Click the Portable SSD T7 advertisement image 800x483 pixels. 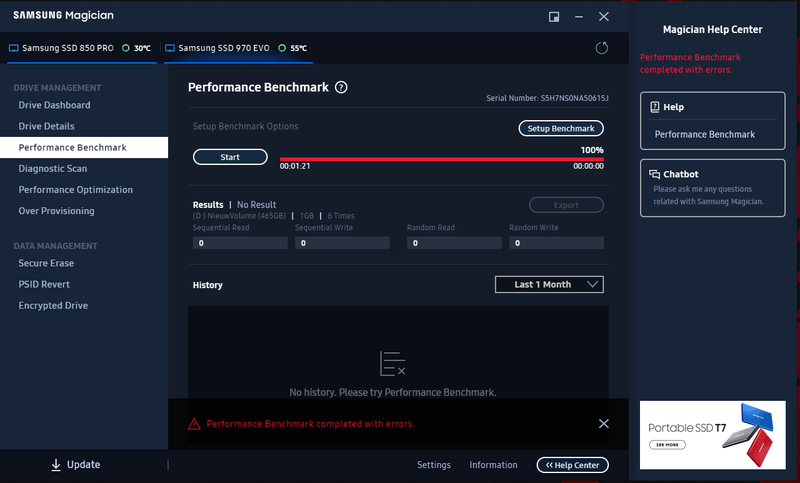pyautogui.click(x=712, y=435)
